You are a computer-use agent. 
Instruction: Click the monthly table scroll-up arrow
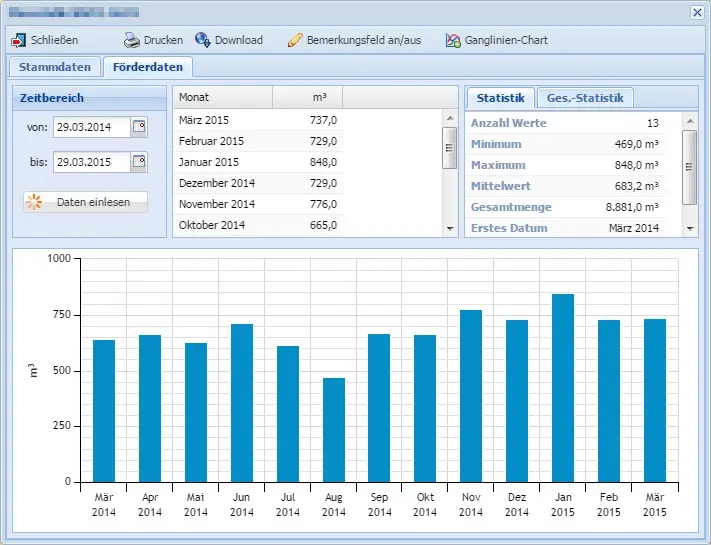(450, 118)
